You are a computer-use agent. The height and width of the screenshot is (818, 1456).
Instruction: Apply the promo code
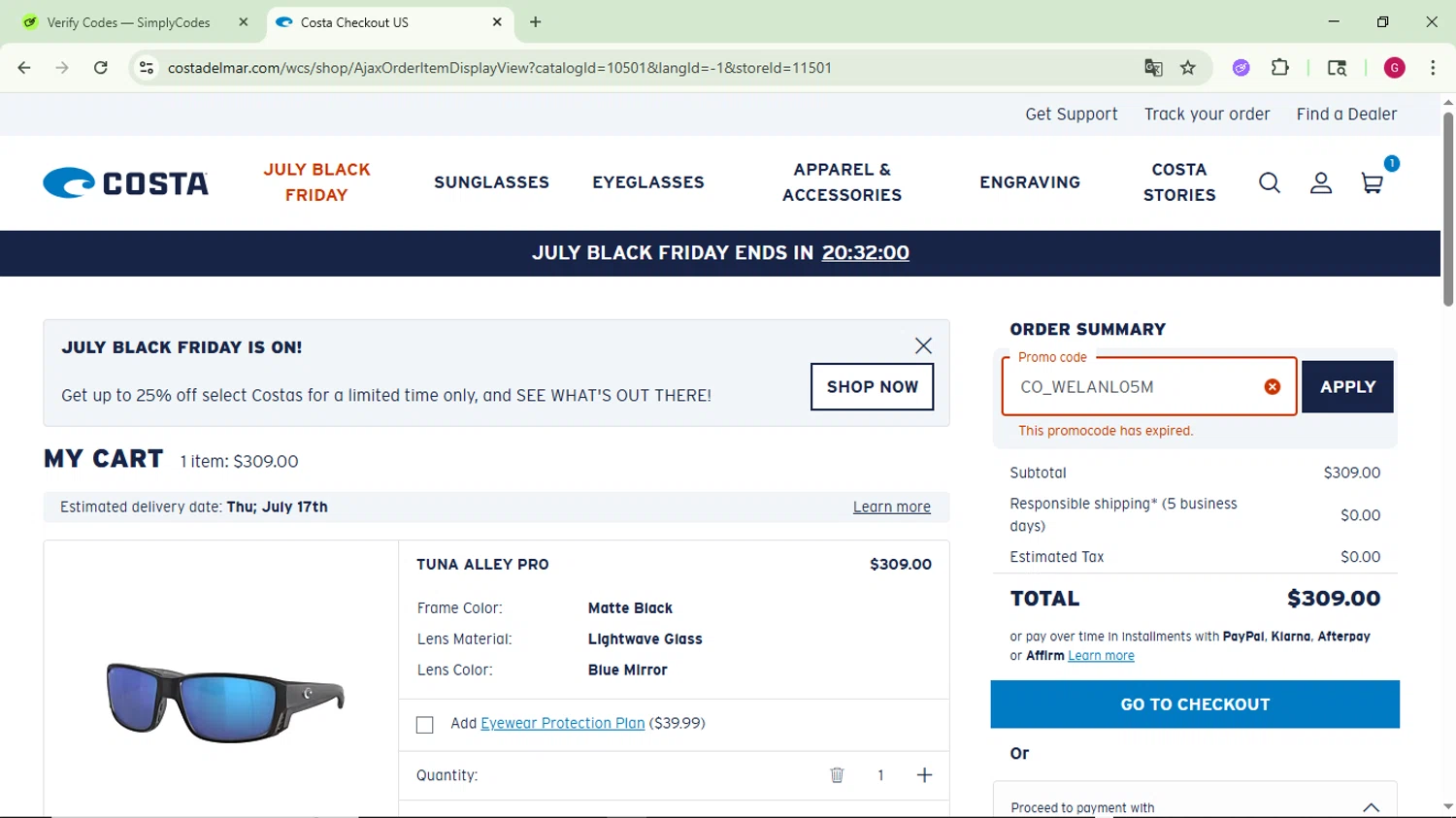point(1347,387)
